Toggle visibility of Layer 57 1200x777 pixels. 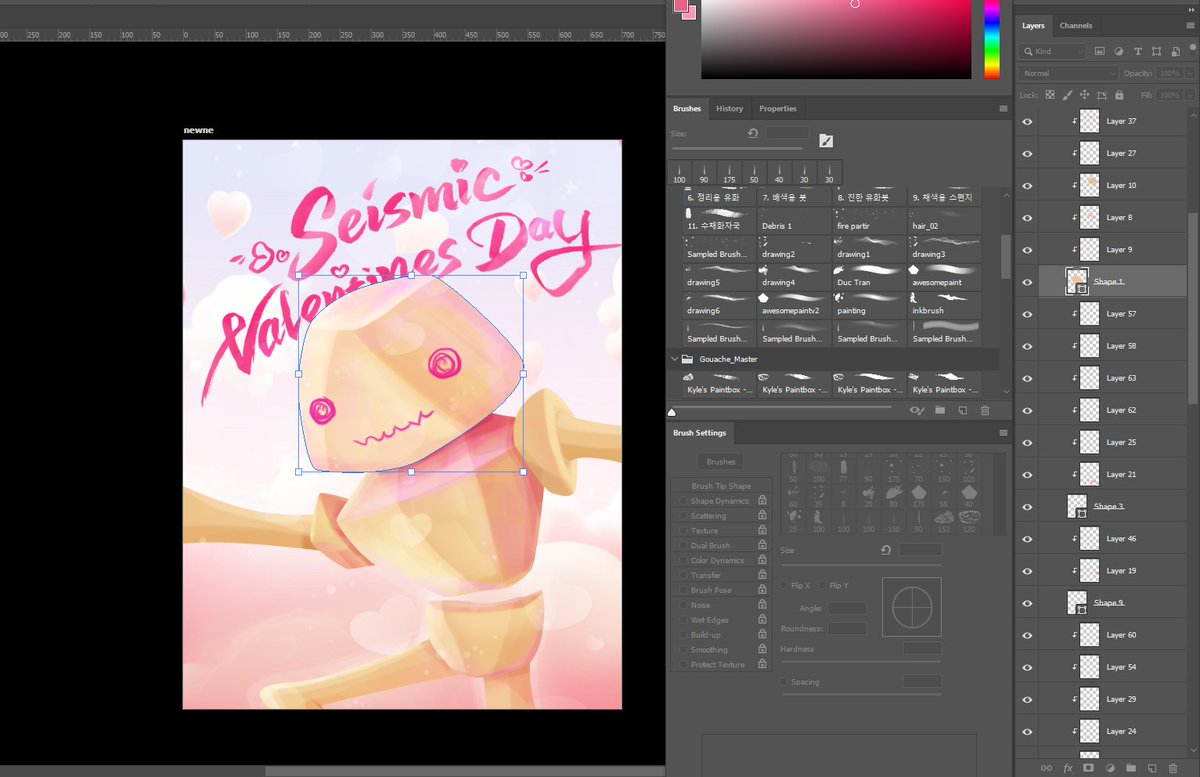point(1027,314)
